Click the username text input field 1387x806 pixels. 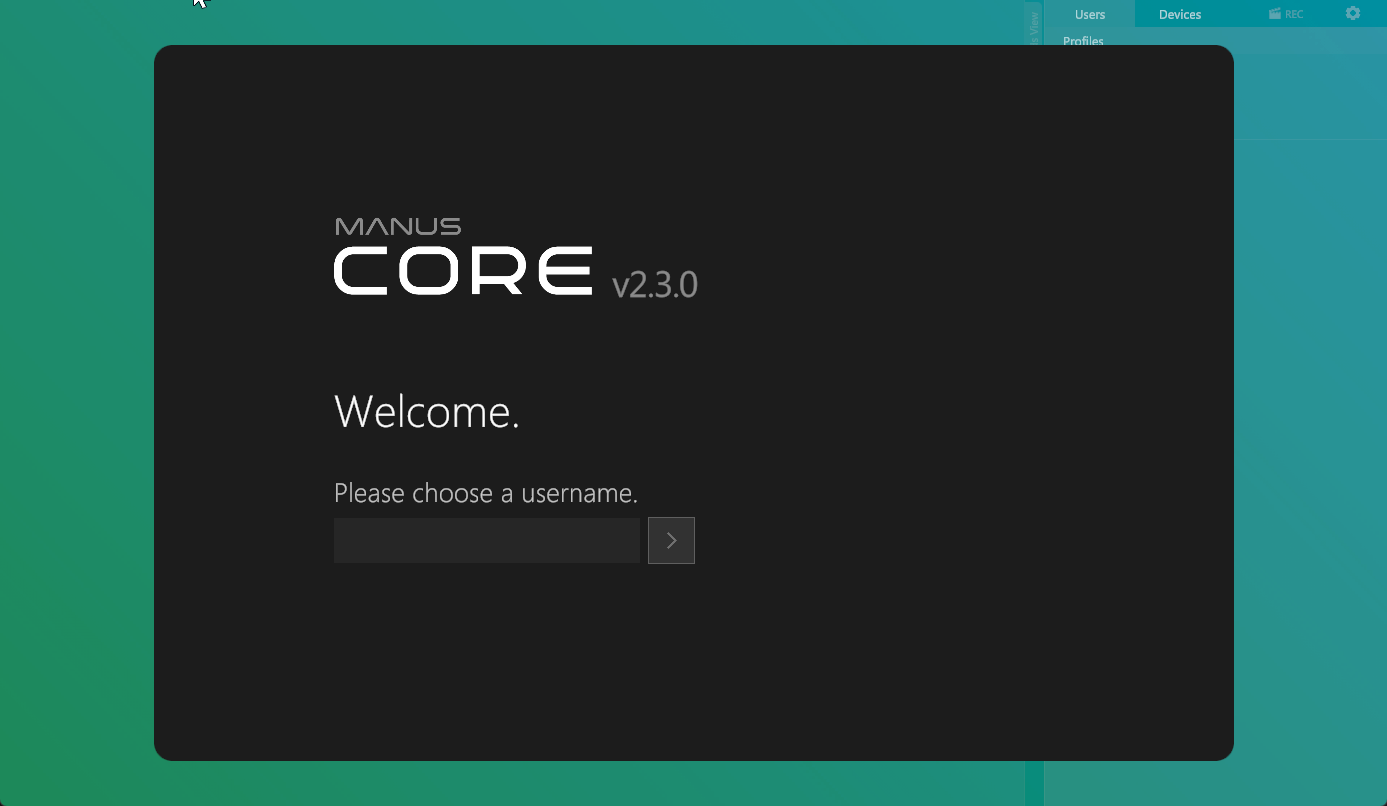click(x=486, y=540)
